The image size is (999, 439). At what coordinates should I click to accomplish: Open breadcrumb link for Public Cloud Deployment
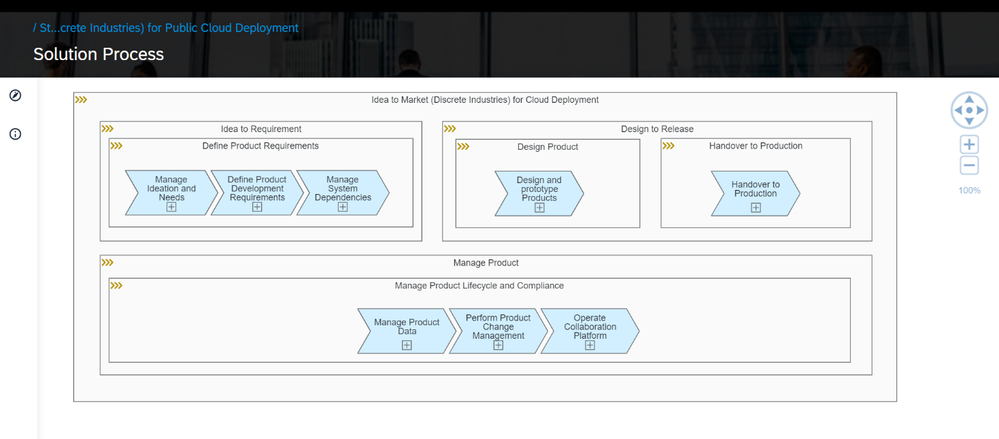pos(166,28)
